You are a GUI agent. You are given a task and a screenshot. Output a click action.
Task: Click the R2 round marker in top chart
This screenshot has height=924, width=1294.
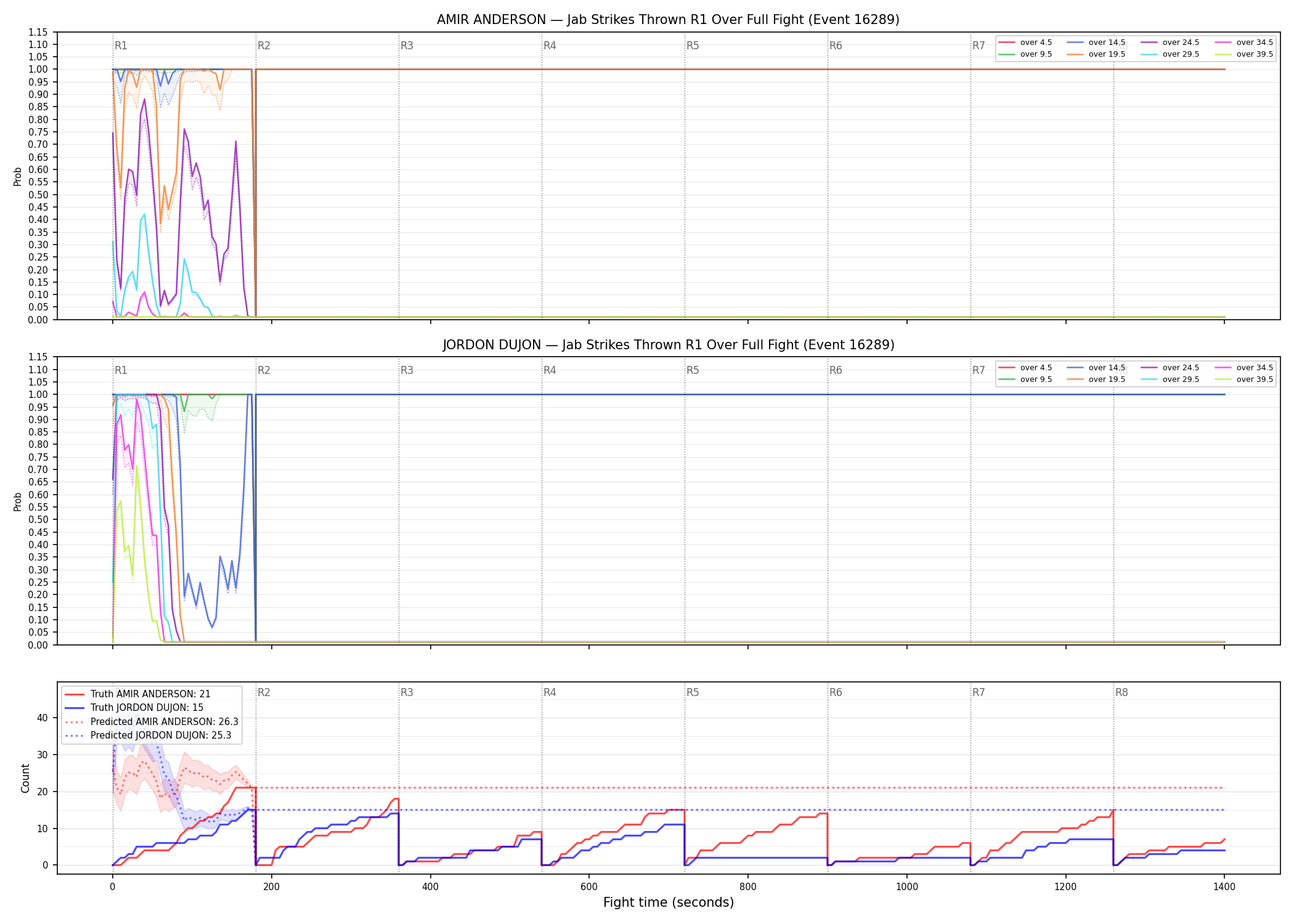(264, 46)
